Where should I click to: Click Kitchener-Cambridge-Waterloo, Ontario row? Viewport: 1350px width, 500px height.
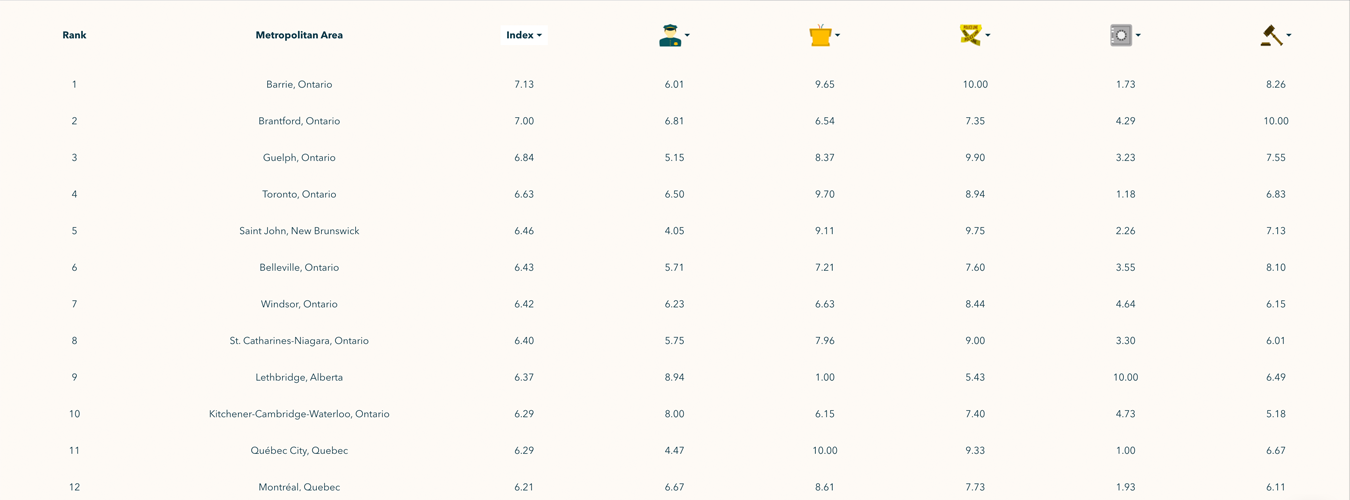click(x=299, y=414)
